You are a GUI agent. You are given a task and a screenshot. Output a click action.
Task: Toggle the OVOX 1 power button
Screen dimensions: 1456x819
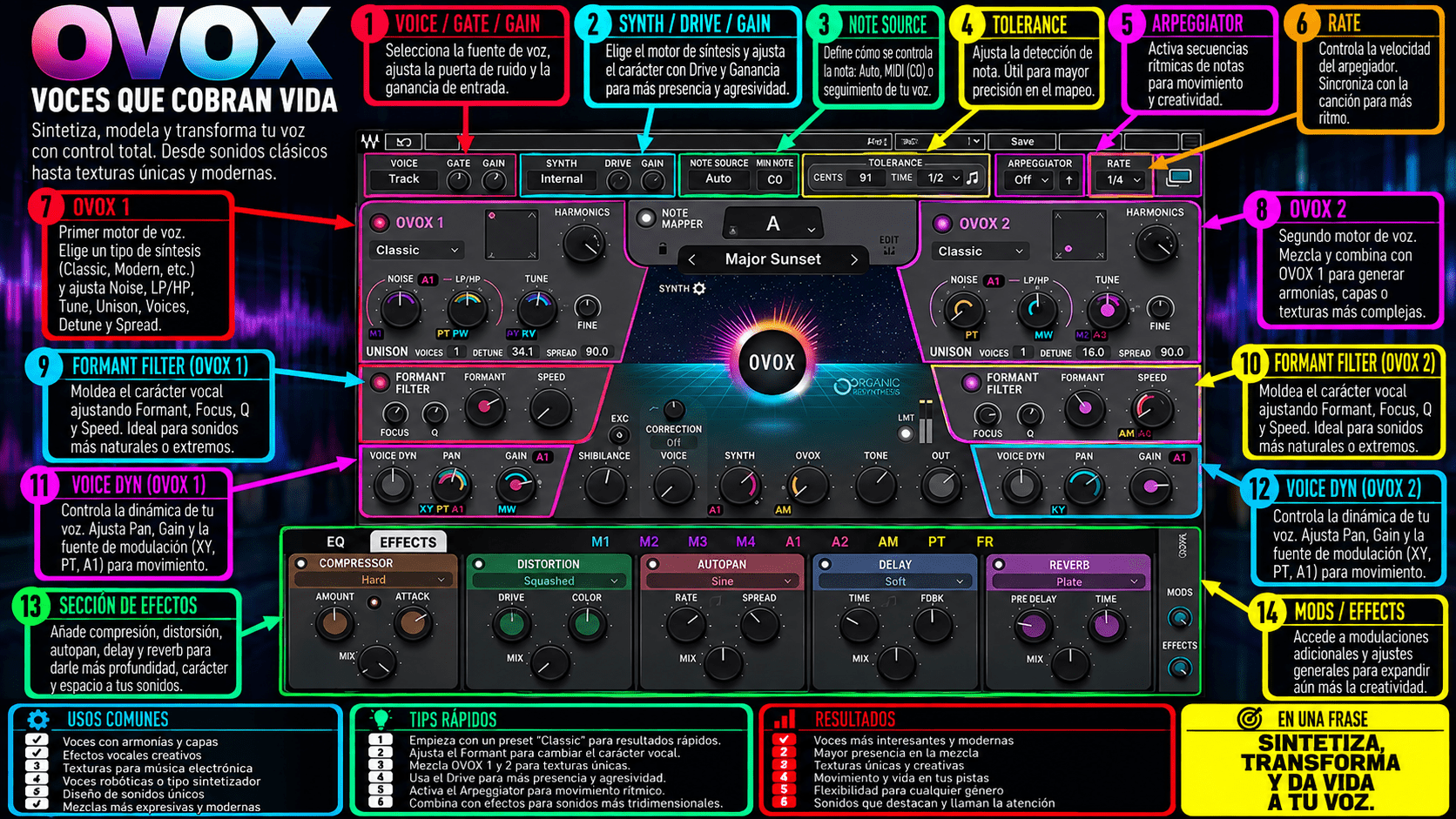pyautogui.click(x=380, y=223)
